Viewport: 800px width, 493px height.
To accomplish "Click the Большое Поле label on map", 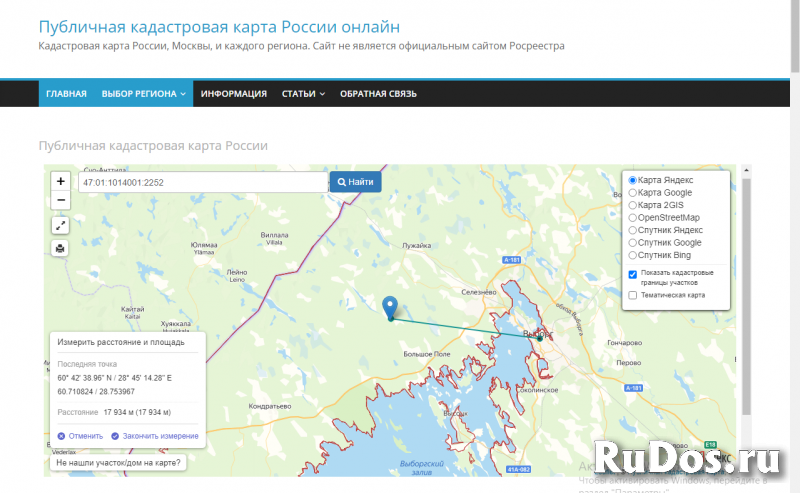I will point(427,354).
